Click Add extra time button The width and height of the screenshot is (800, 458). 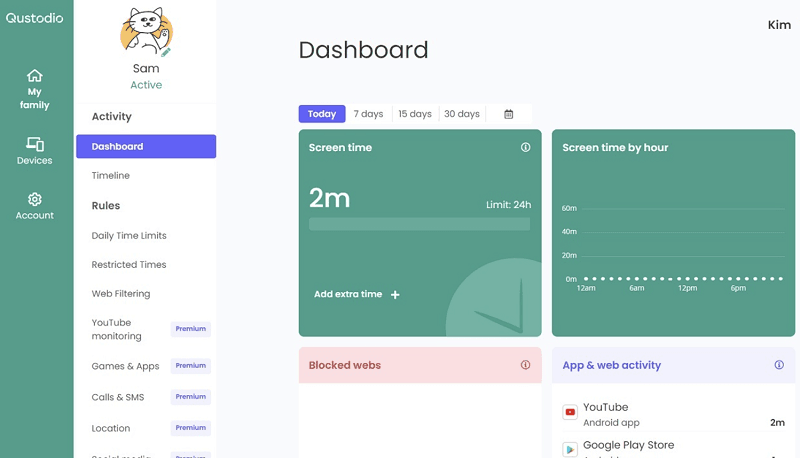point(357,295)
